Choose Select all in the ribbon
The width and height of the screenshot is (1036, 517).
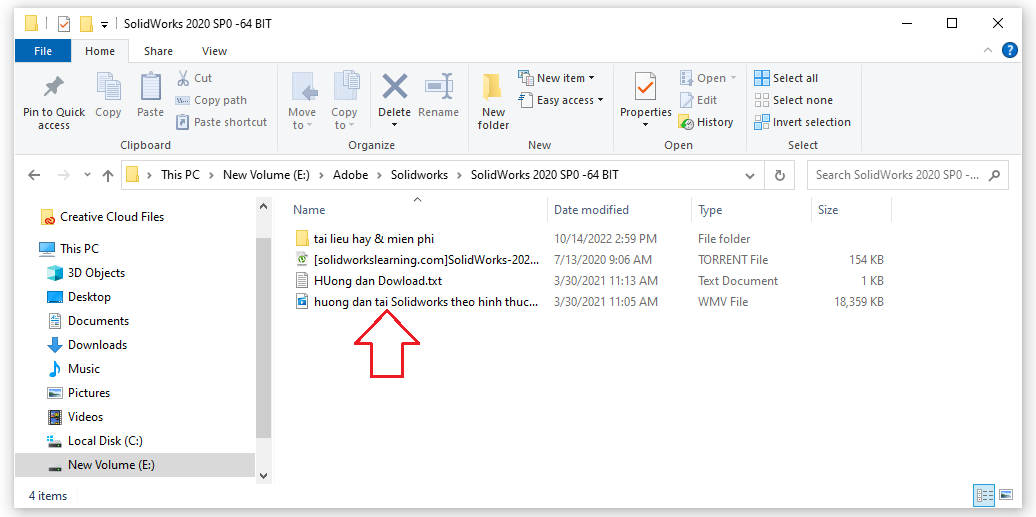coord(786,78)
